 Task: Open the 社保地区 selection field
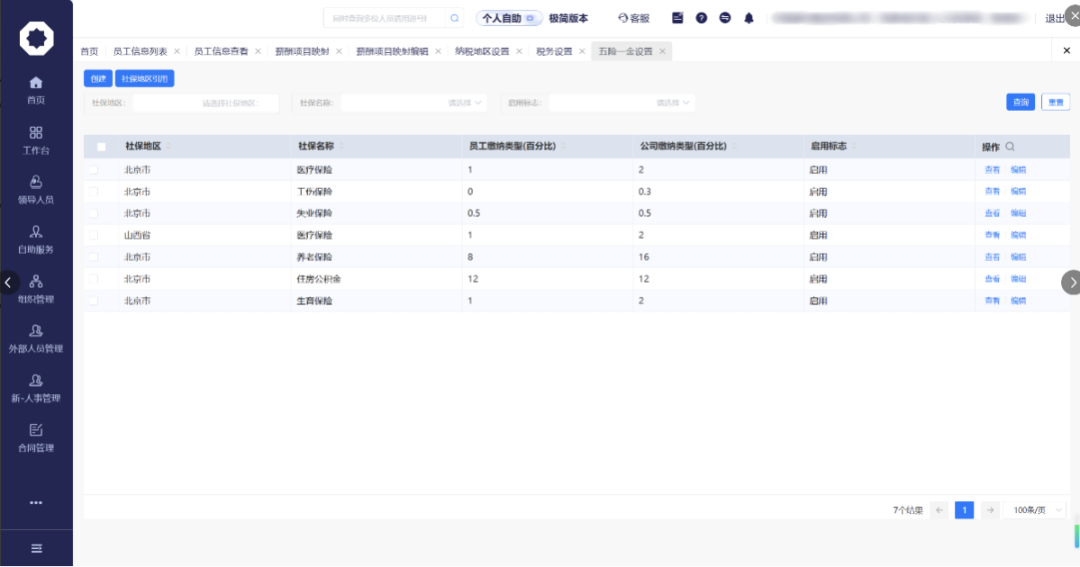click(205, 103)
